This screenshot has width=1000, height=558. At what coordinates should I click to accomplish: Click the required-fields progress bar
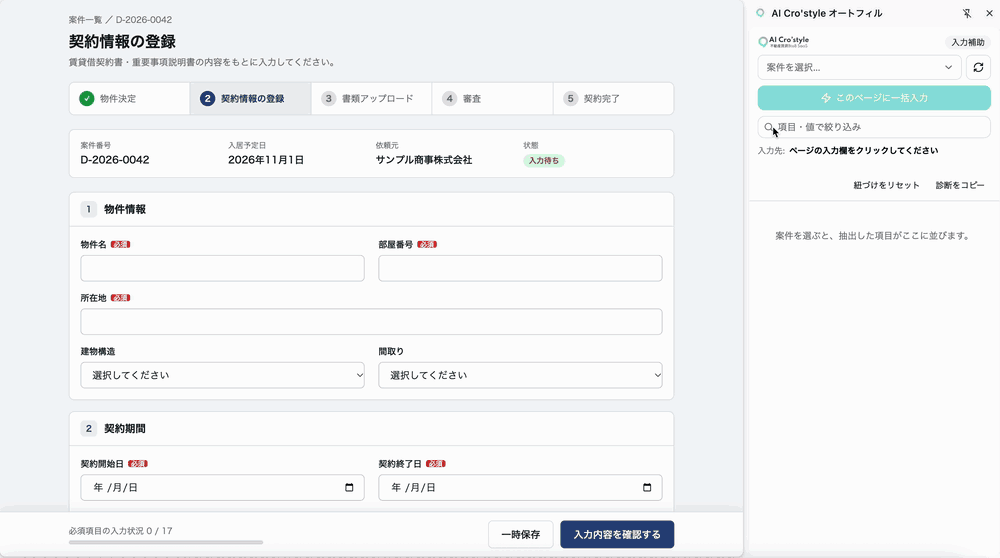click(166, 543)
